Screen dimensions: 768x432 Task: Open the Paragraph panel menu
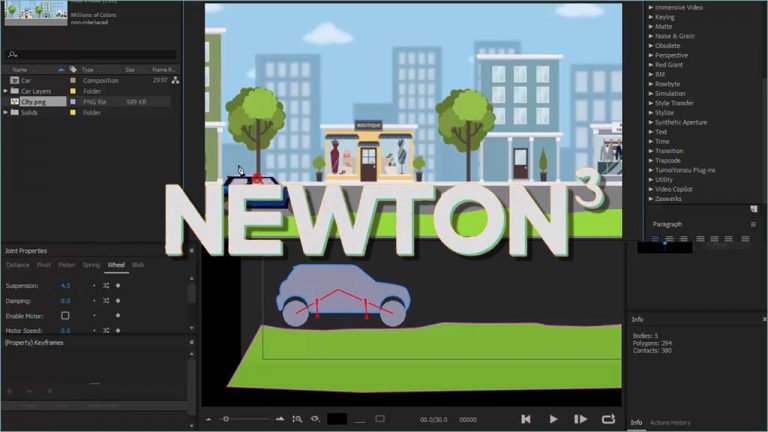point(753,224)
